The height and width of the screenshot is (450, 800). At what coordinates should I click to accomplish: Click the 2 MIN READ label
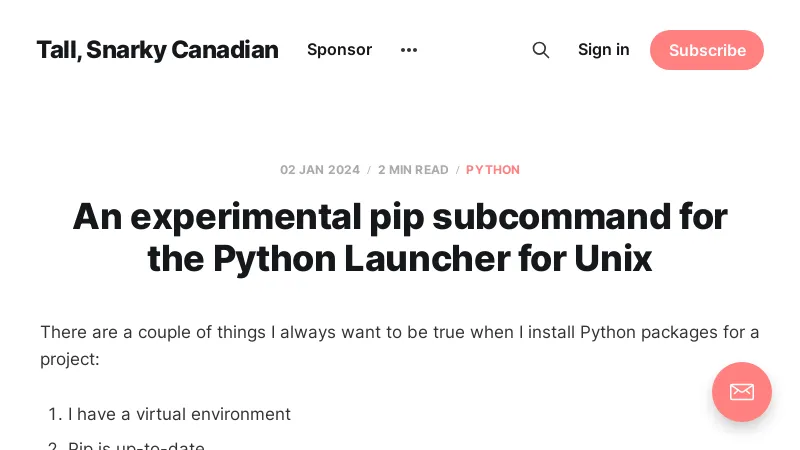point(413,170)
